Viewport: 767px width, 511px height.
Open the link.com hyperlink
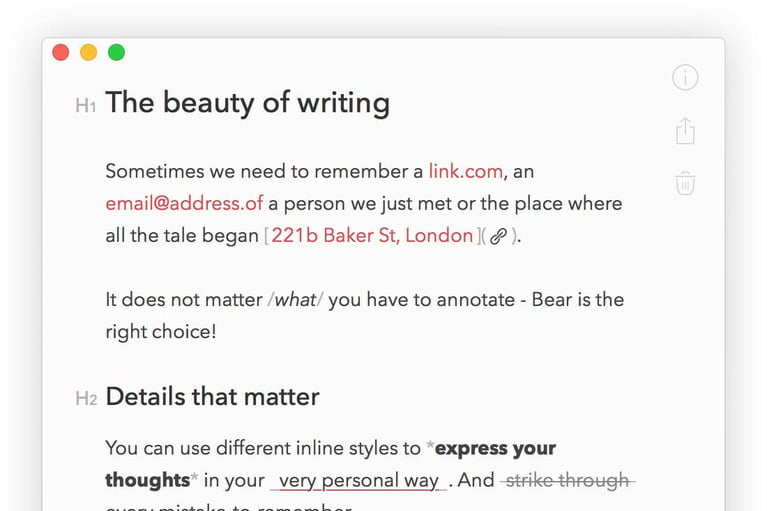pos(465,171)
